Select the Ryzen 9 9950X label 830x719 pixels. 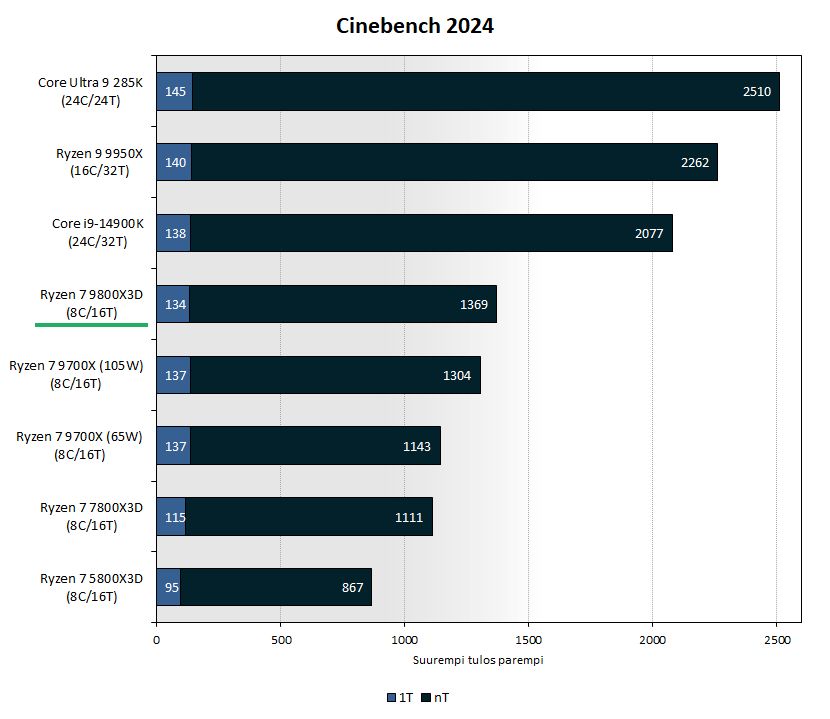click(100, 162)
